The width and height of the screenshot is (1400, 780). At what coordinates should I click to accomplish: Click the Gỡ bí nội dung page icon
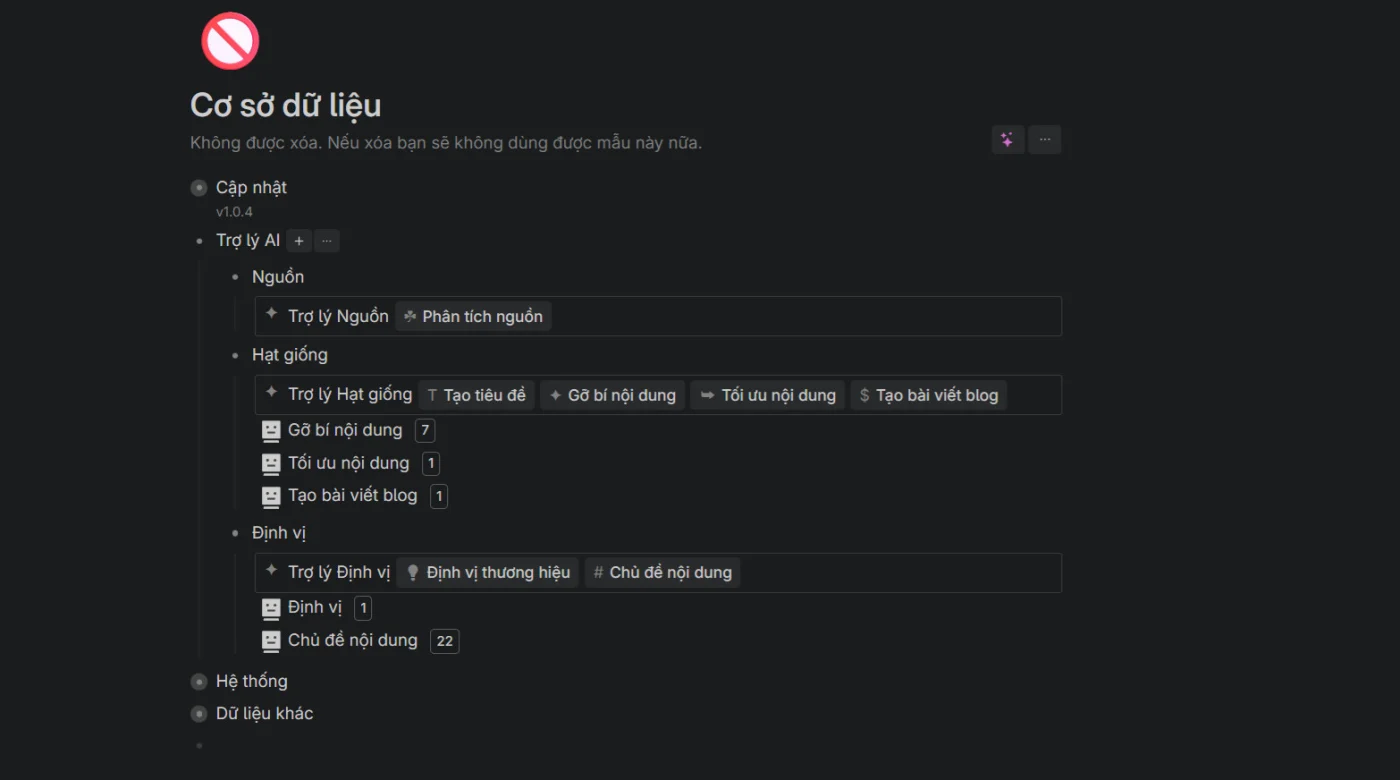271,430
